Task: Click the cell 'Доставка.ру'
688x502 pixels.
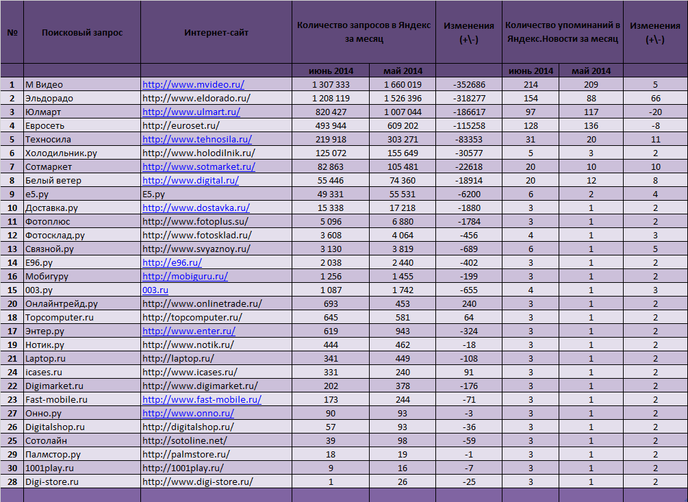Action: pos(82,208)
